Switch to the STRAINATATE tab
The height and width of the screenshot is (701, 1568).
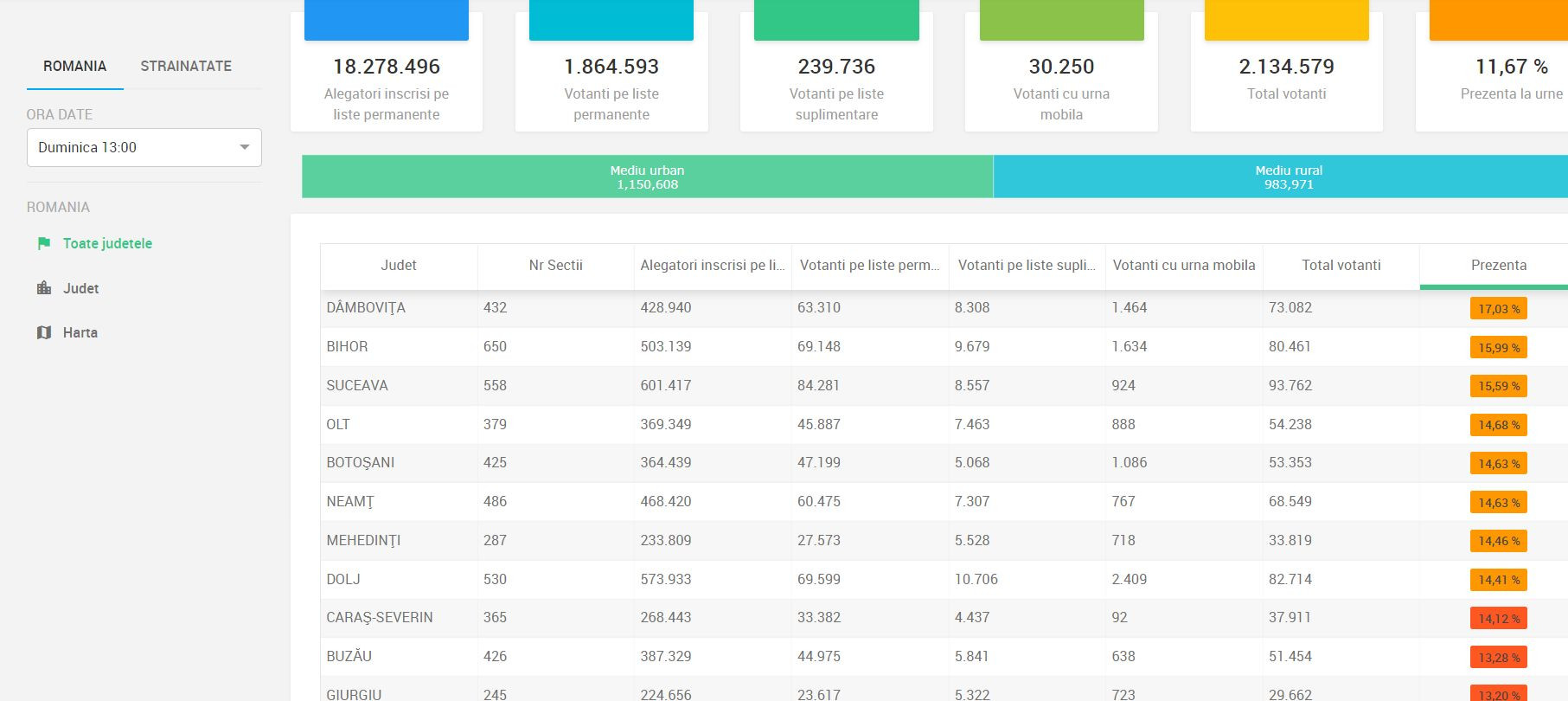[x=186, y=66]
